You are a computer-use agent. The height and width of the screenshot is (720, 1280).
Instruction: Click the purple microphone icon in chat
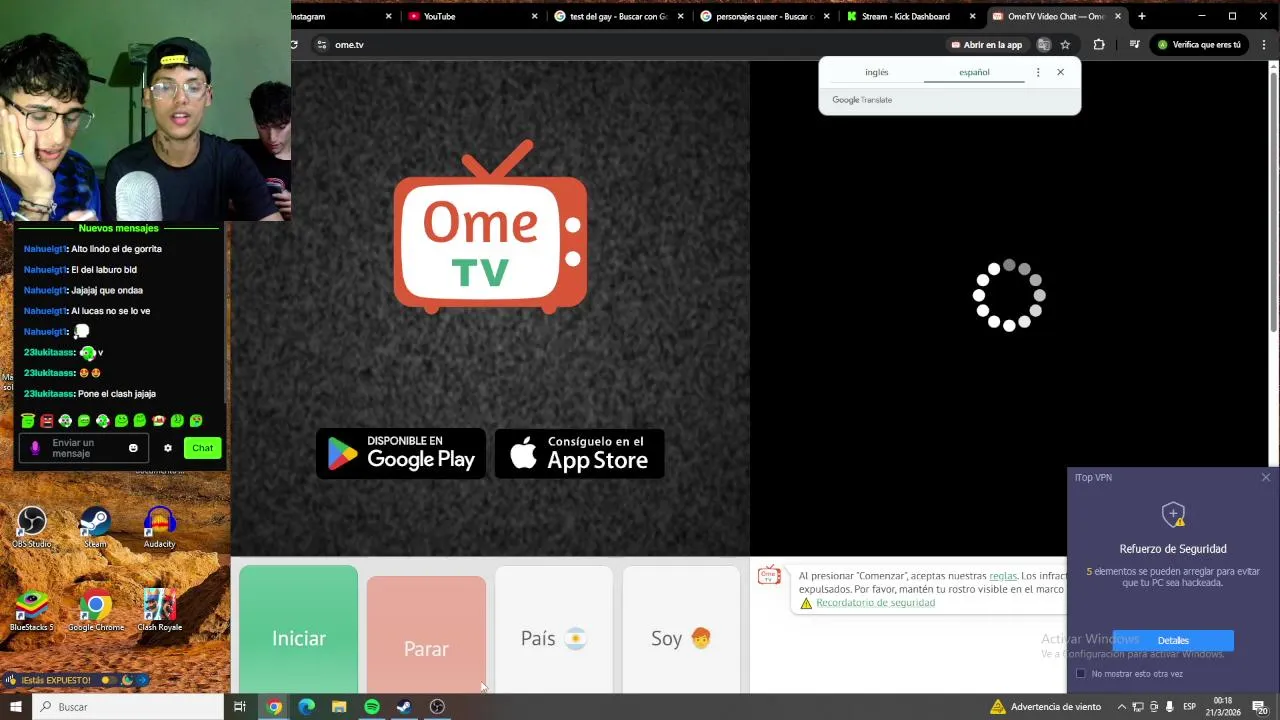(x=35, y=448)
